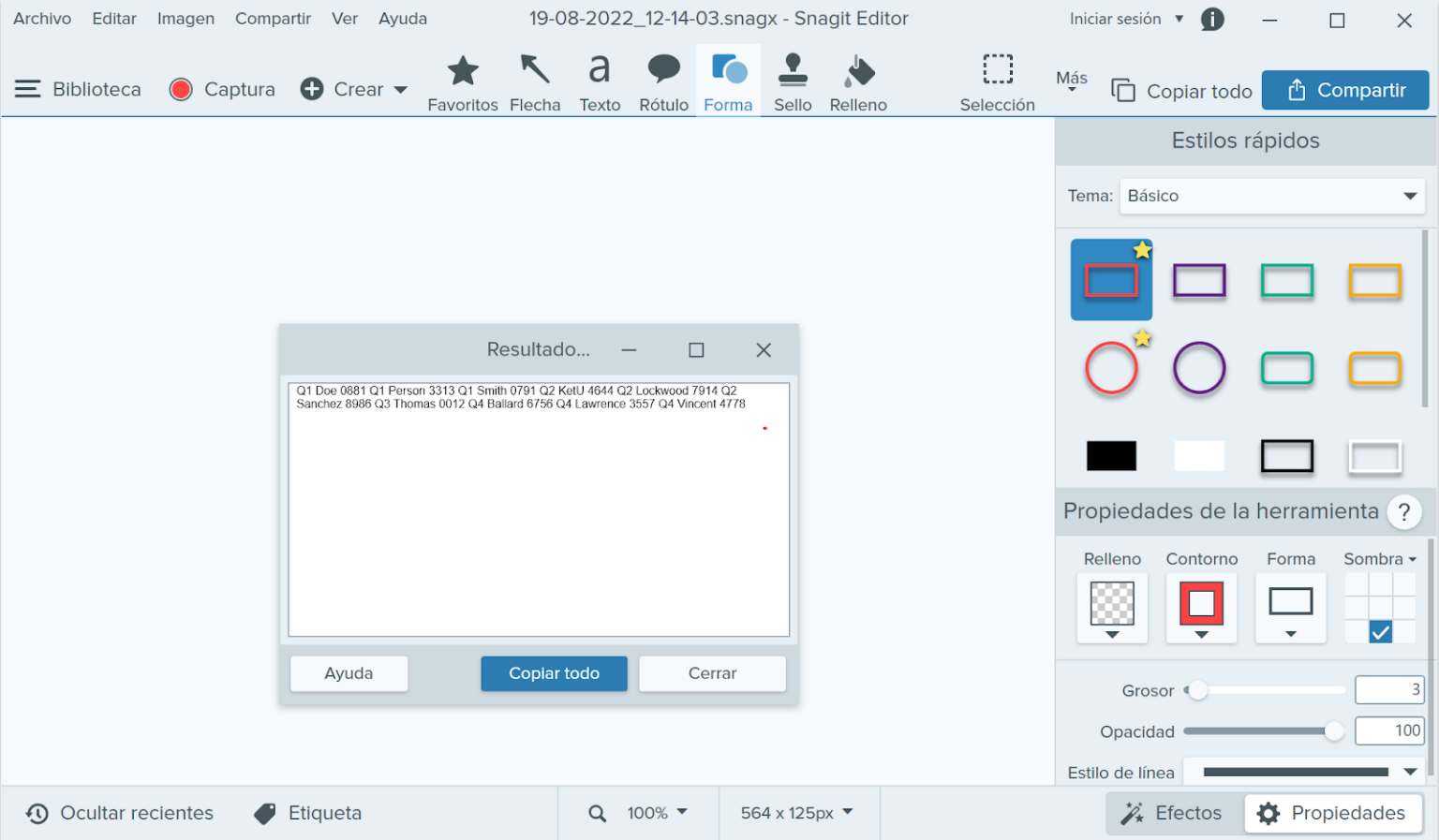Apply the orange rectangle quick style
This screenshot has width=1439, height=840.
pos(1374,280)
